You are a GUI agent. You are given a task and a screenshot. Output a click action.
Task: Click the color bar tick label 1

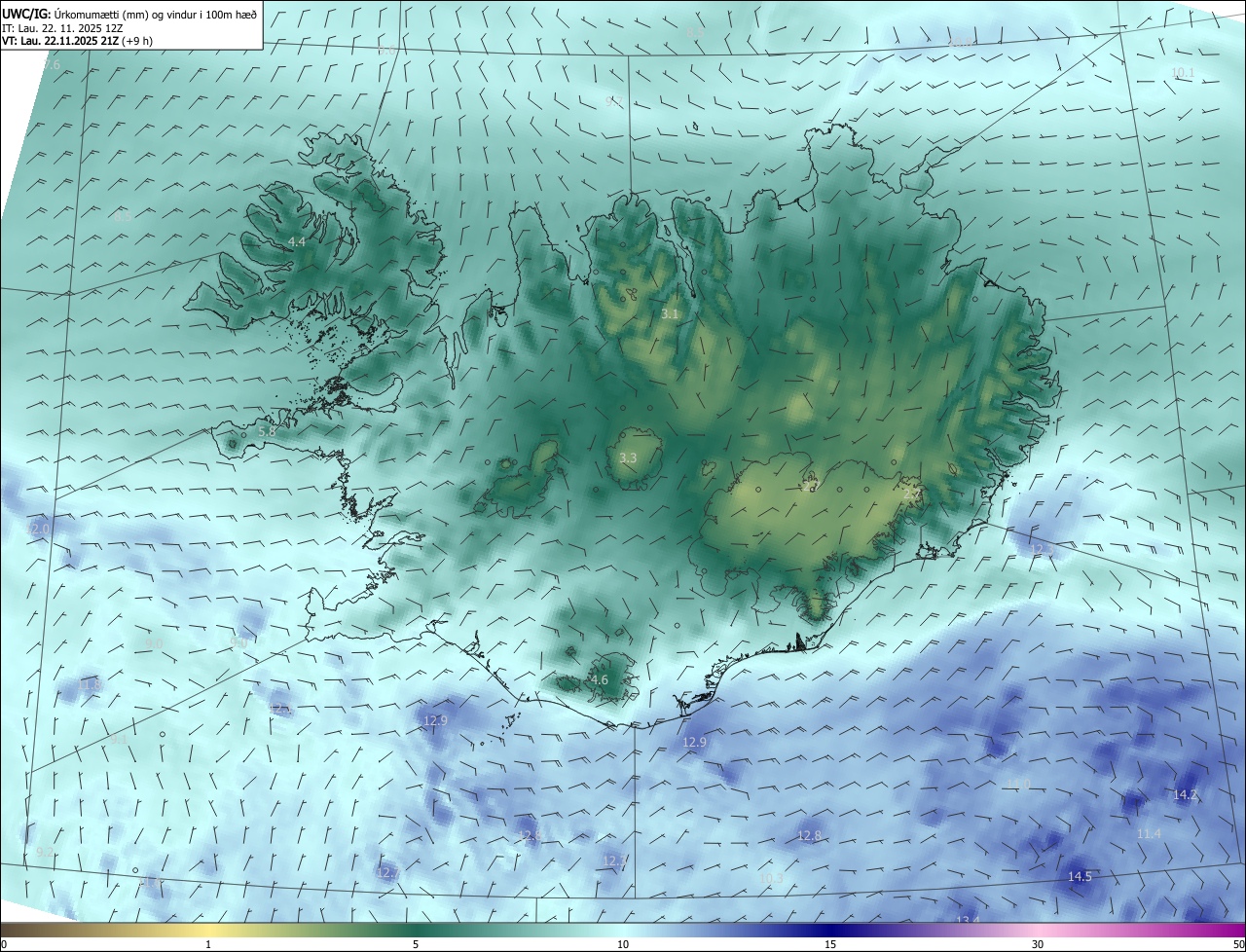(208, 944)
